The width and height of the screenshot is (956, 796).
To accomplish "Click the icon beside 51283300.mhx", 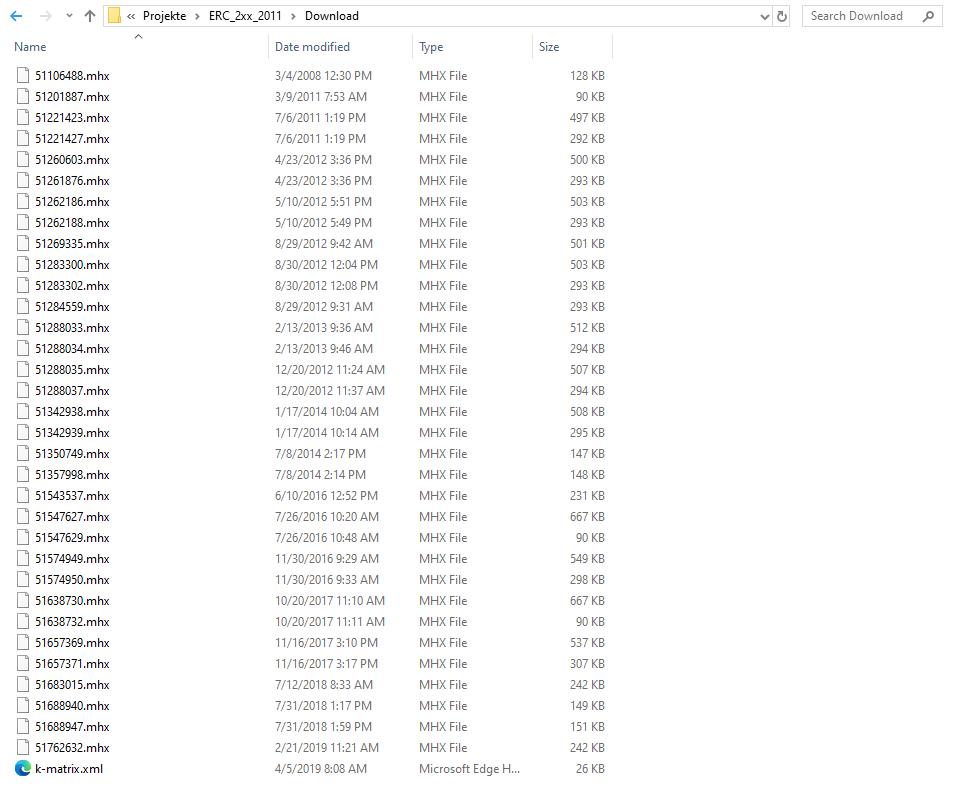I will (x=23, y=265).
